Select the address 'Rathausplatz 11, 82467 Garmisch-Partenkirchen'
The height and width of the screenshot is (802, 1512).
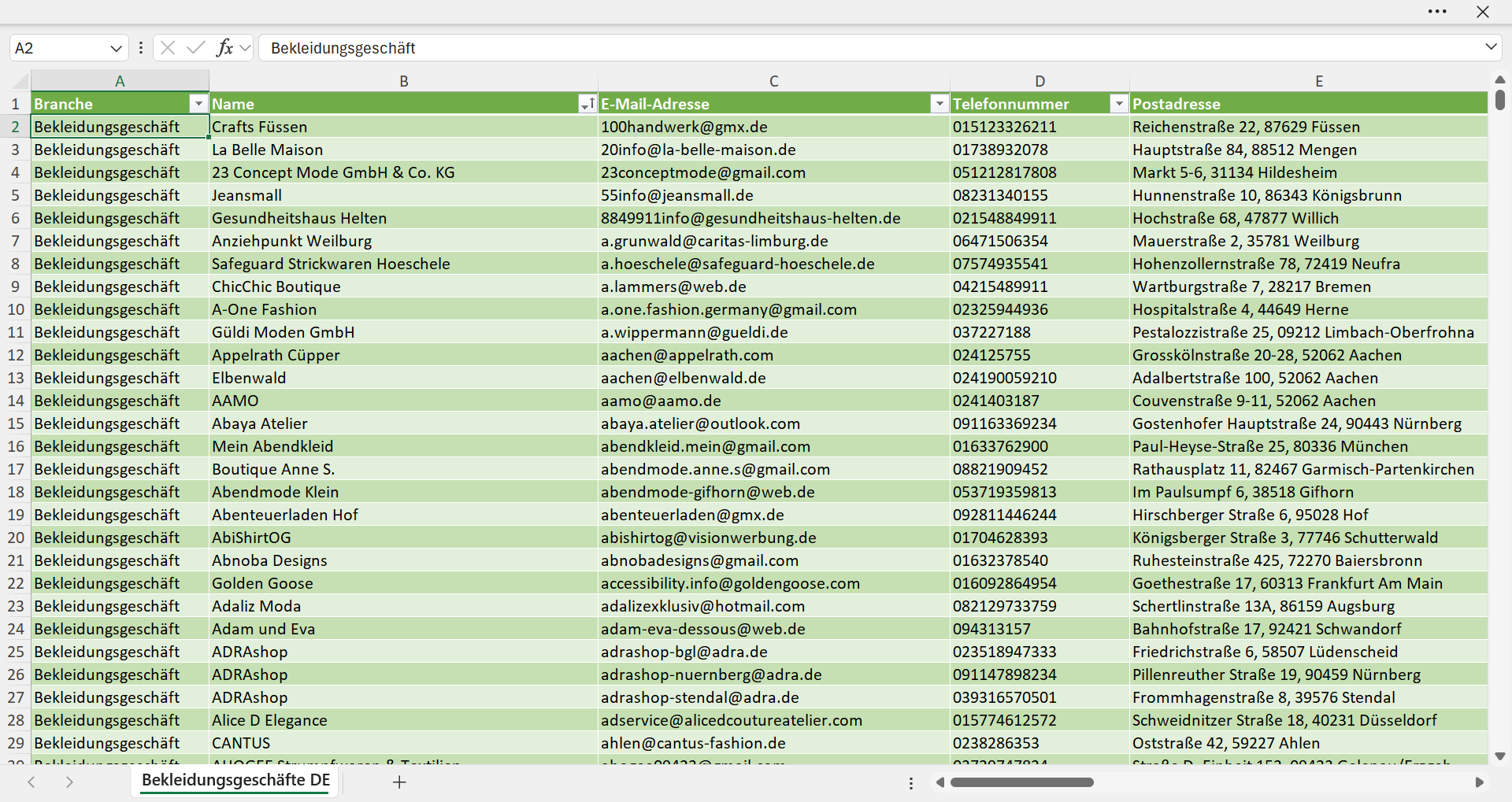pos(1309,469)
